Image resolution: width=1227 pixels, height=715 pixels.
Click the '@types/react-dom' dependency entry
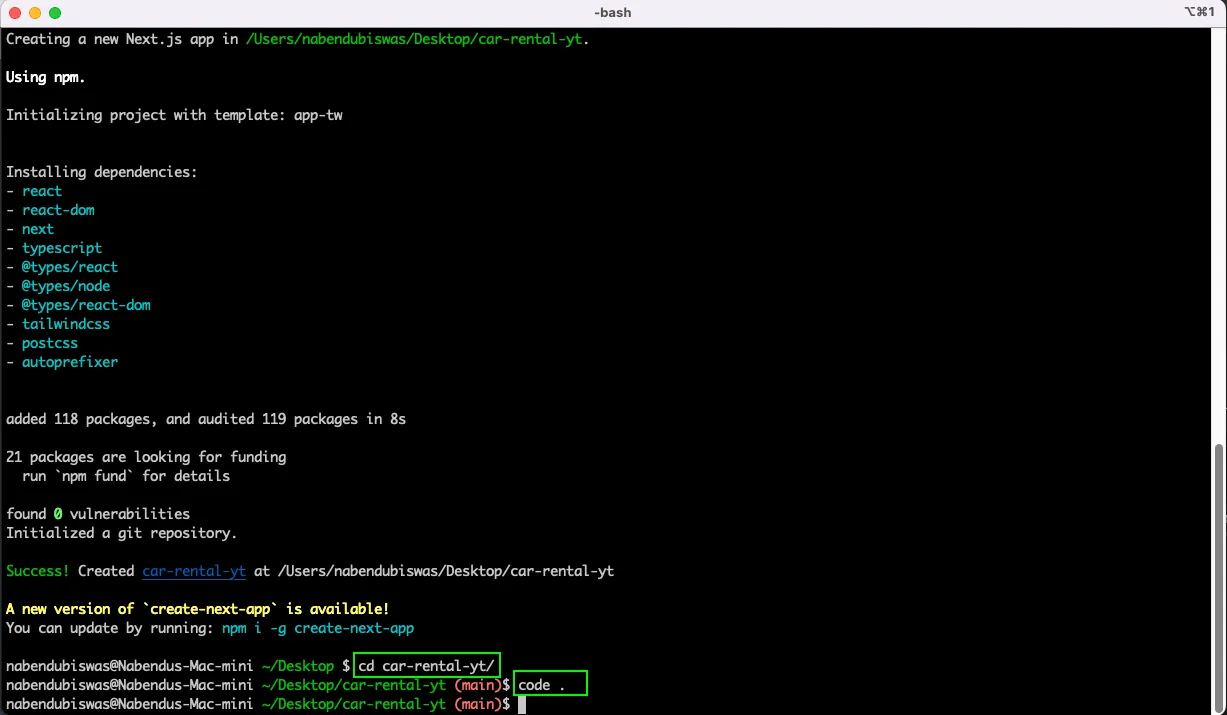pos(86,305)
